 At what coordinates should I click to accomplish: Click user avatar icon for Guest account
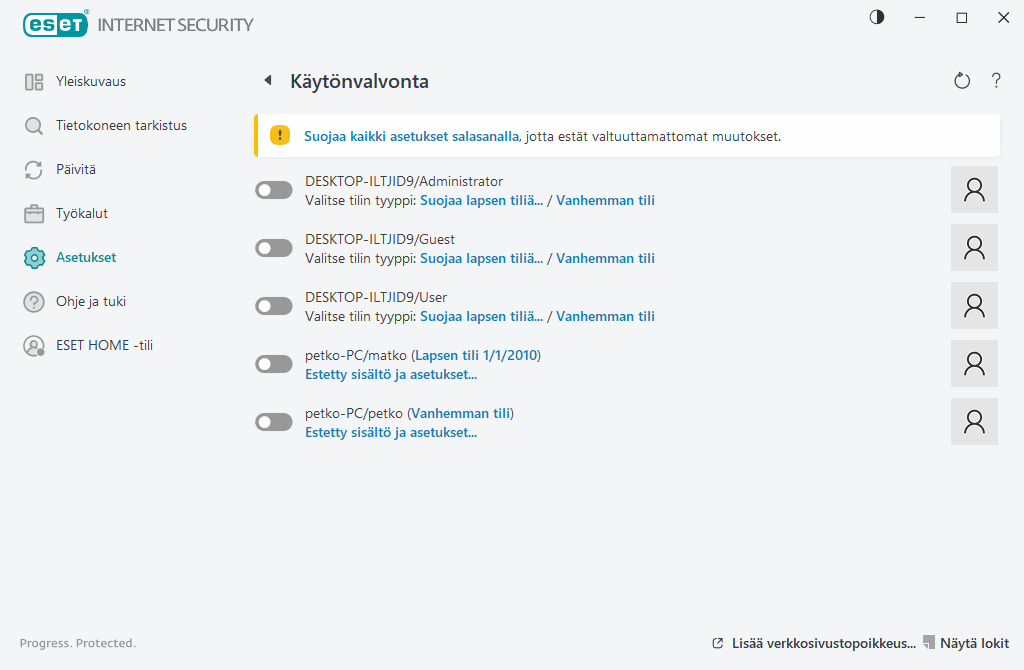[x=974, y=248]
